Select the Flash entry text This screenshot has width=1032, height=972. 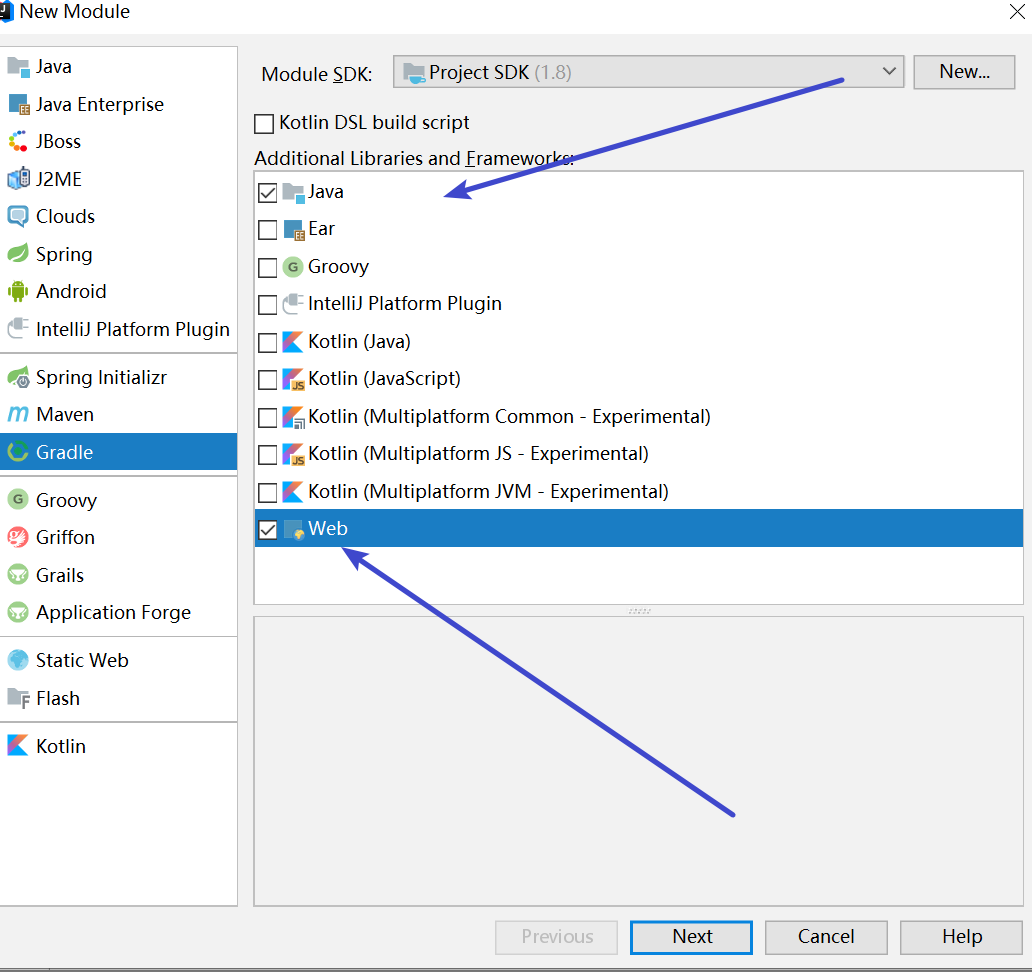coord(58,698)
